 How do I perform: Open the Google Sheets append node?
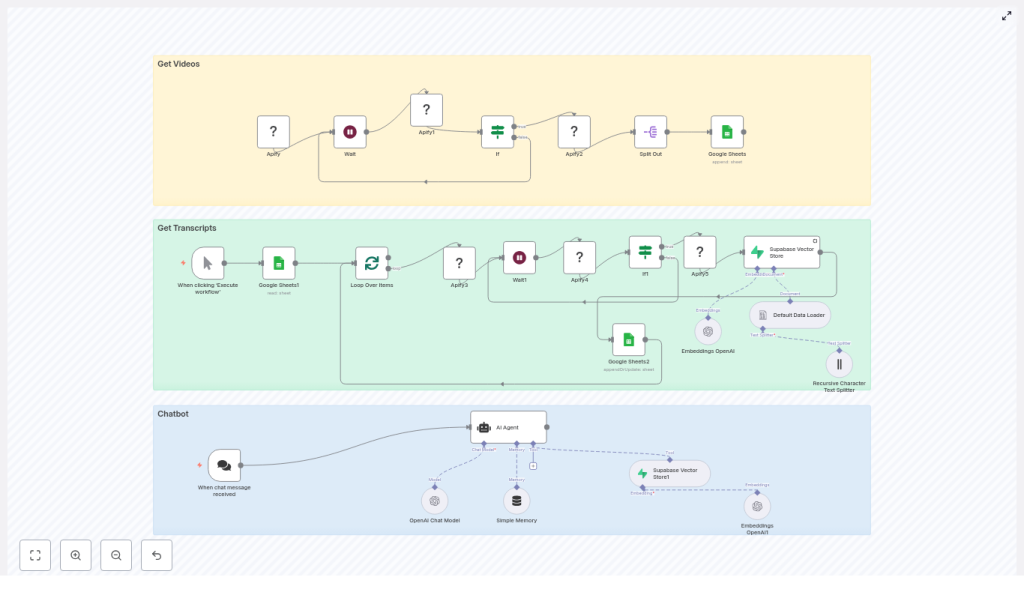click(727, 132)
